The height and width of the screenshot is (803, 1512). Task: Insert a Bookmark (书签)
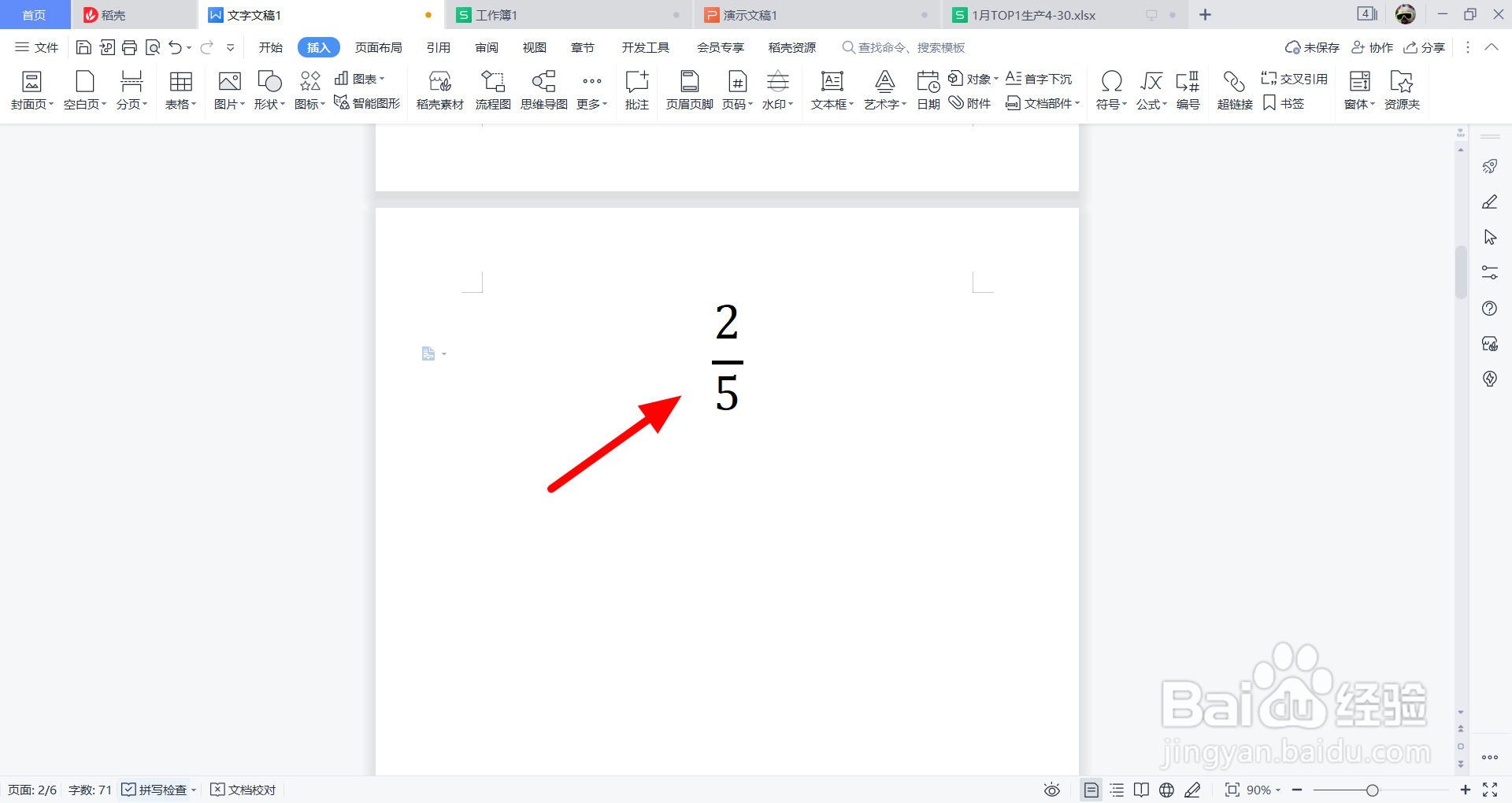pos(1284,103)
